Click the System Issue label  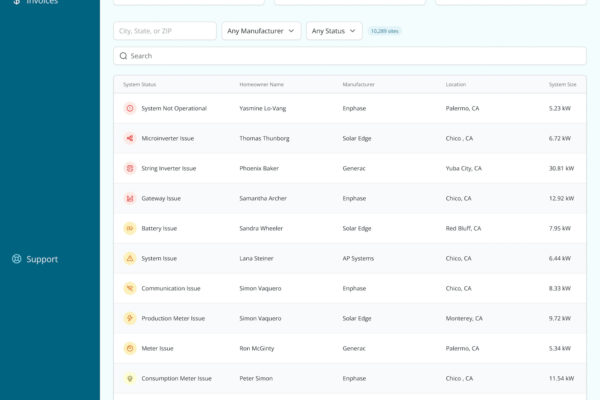159,258
